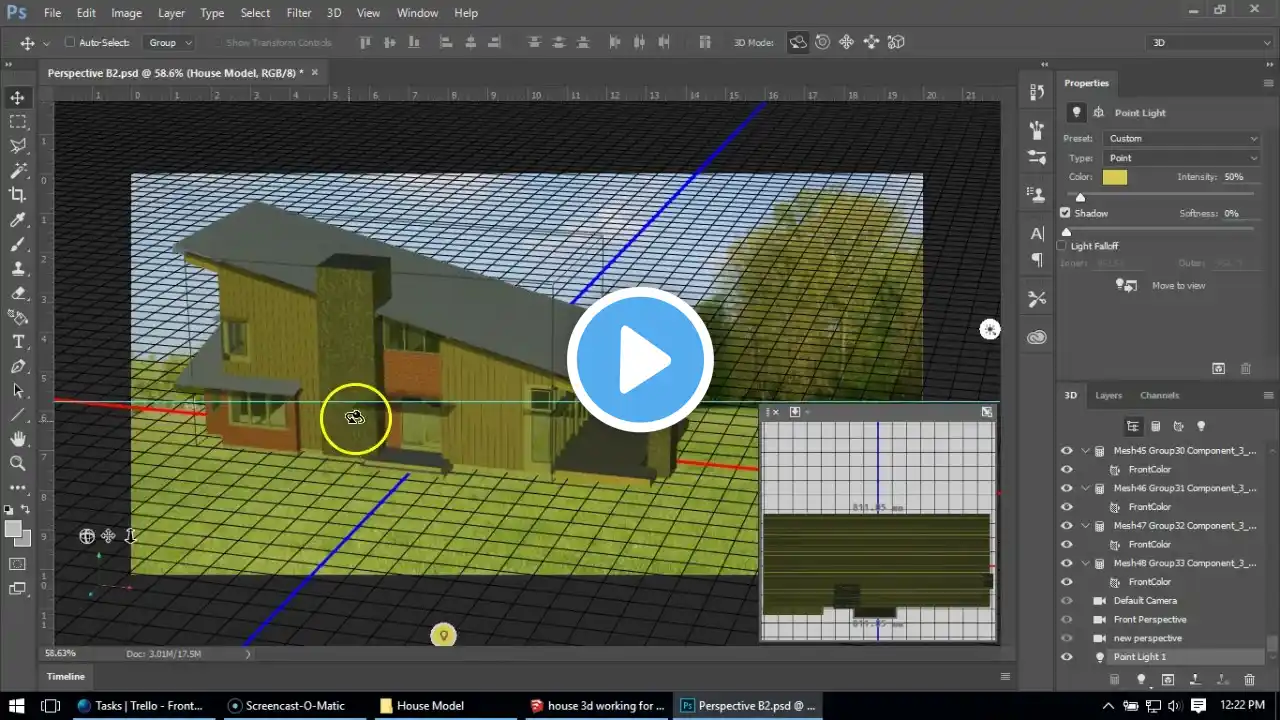Image resolution: width=1280 pixels, height=720 pixels.
Task: Open the Filter menu
Action: (298, 13)
